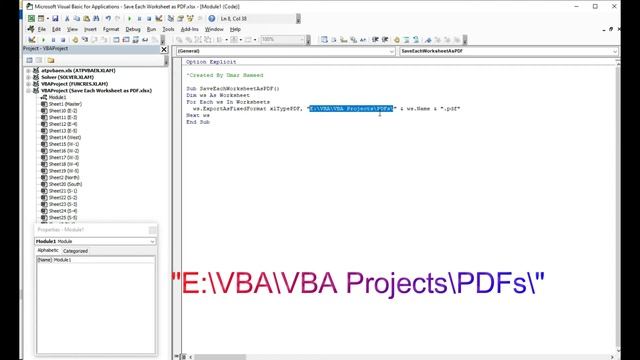The image size is (640, 360).
Task: Click the 'End Sub' code line
Action: [x=198, y=122]
